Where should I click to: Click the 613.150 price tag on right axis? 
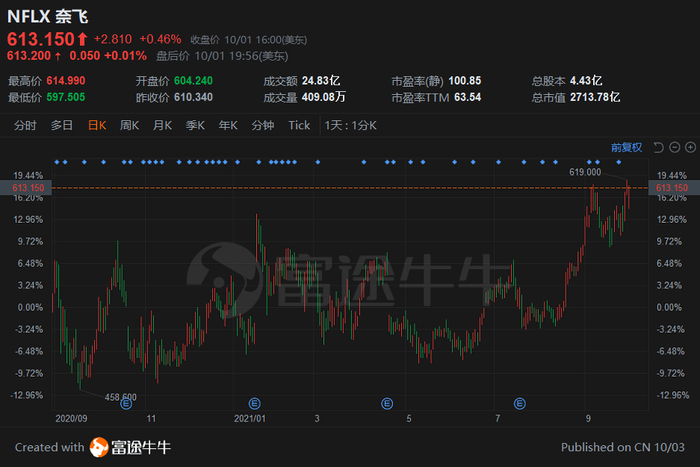[x=672, y=188]
